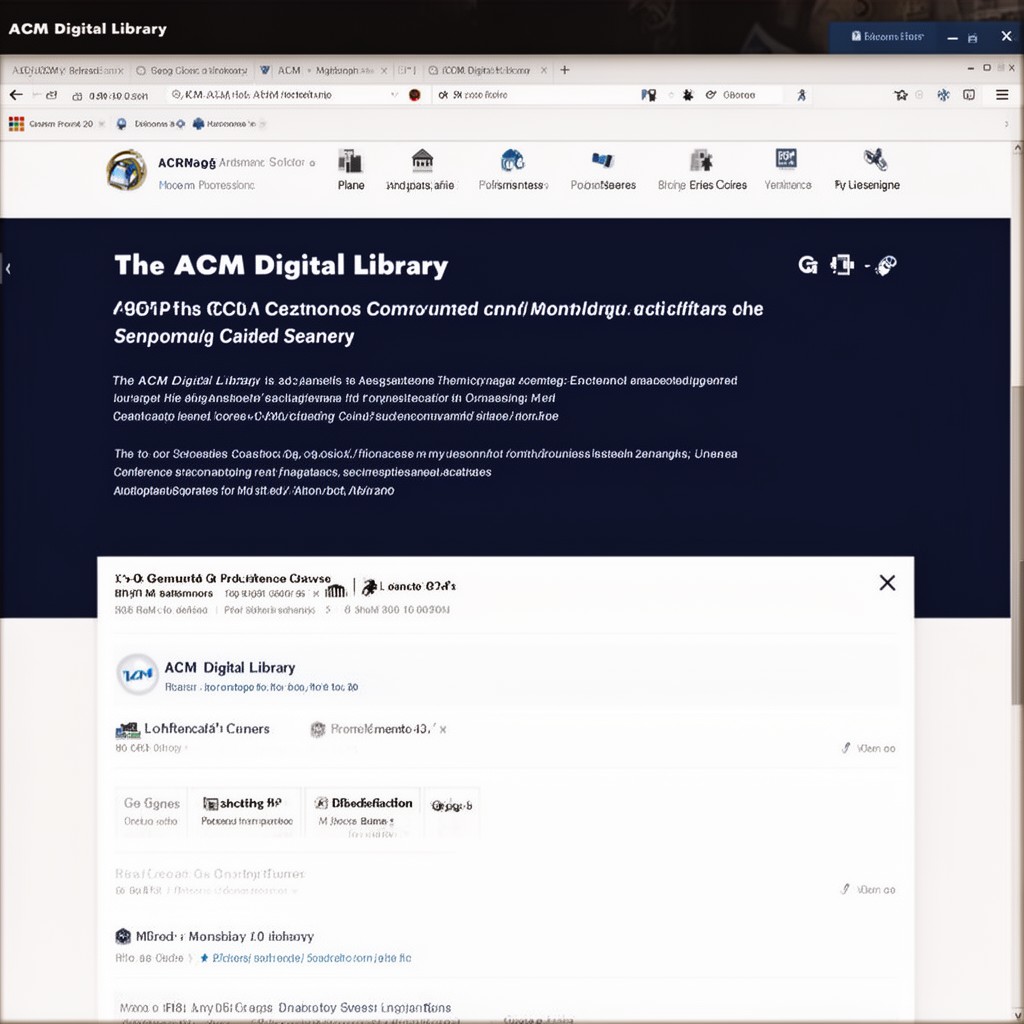Click the walking person icon in the toolbar

[802, 95]
